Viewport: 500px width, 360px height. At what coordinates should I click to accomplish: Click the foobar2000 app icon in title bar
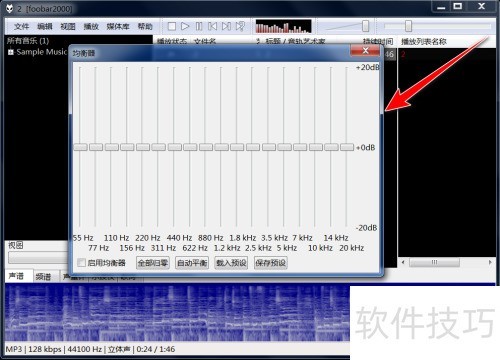coord(9,8)
